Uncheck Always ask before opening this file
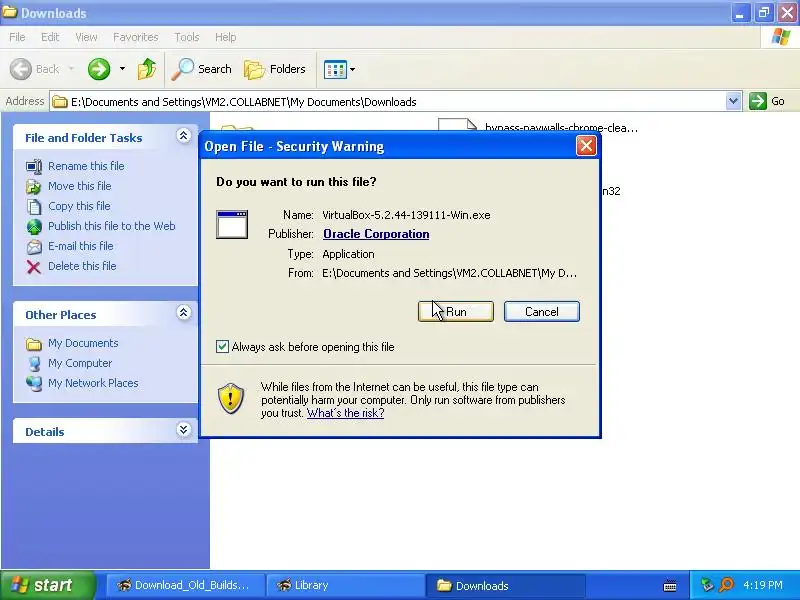 click(x=222, y=346)
